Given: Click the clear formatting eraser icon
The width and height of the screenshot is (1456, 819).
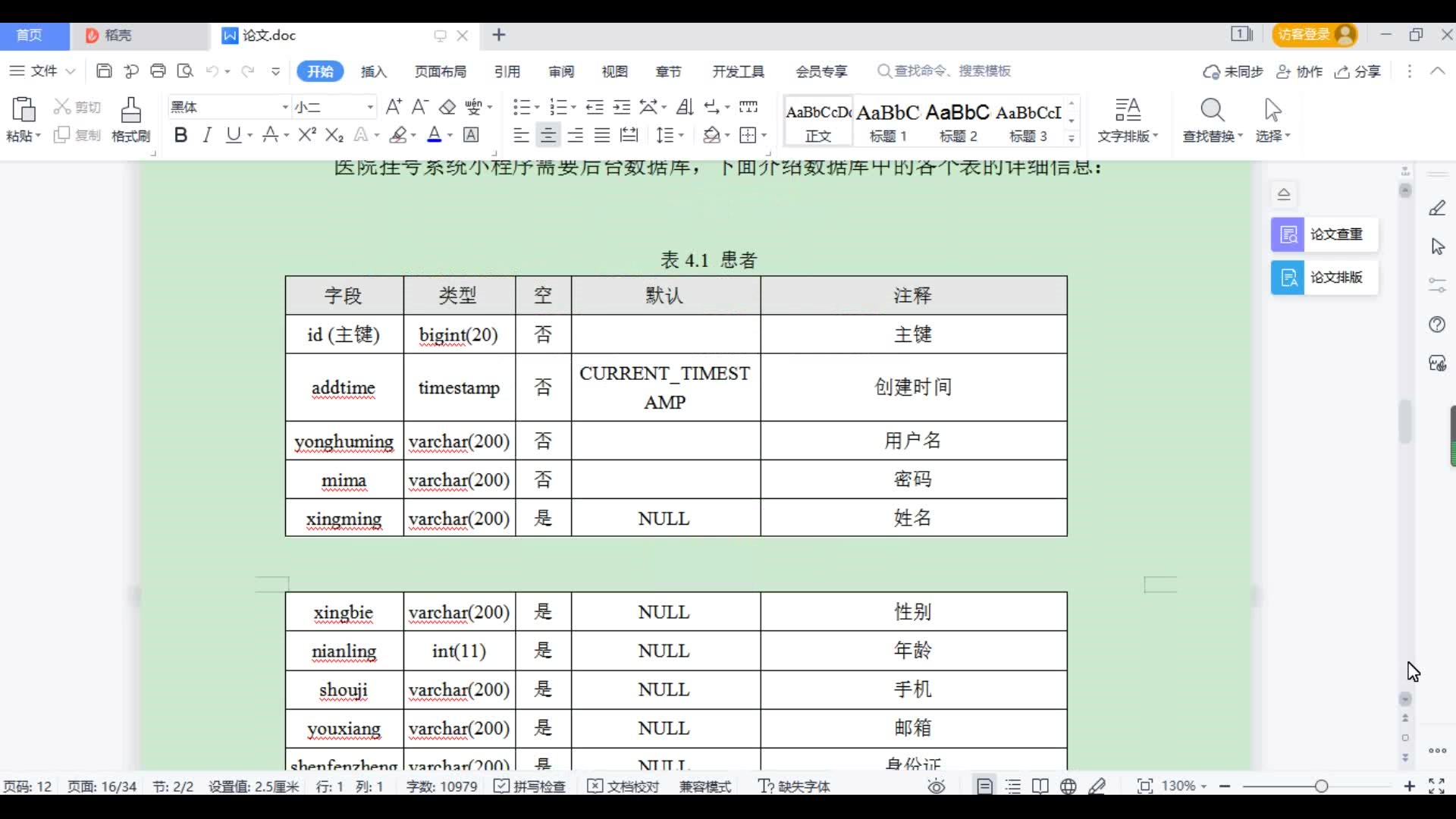Looking at the screenshot, I should point(447,107).
